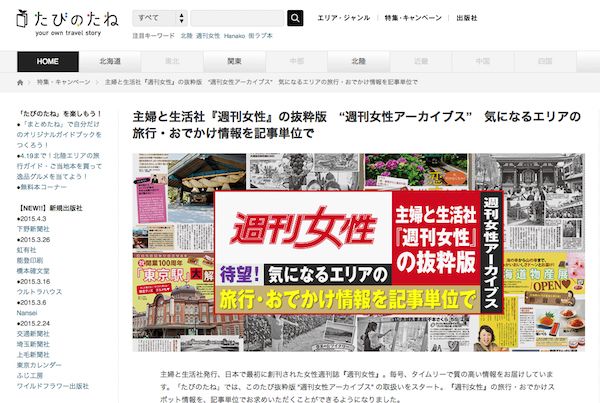Screen dimensions: 600x403
Task: Select the 近畿 region tab
Action: (x=421, y=62)
